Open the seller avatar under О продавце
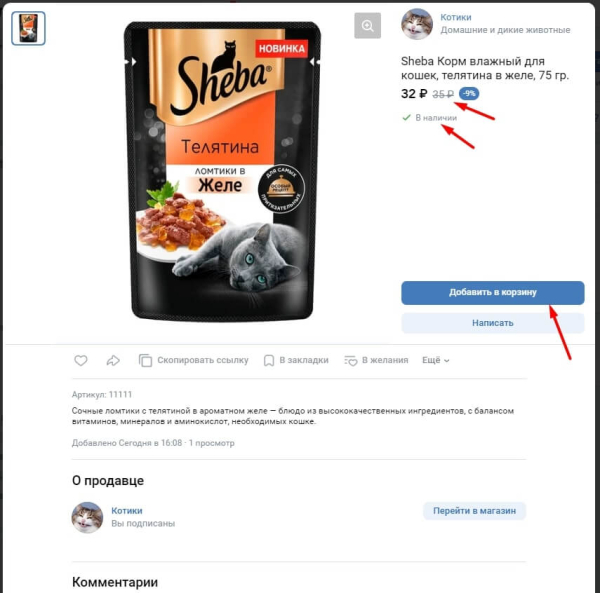The width and height of the screenshot is (600, 593). click(87, 517)
